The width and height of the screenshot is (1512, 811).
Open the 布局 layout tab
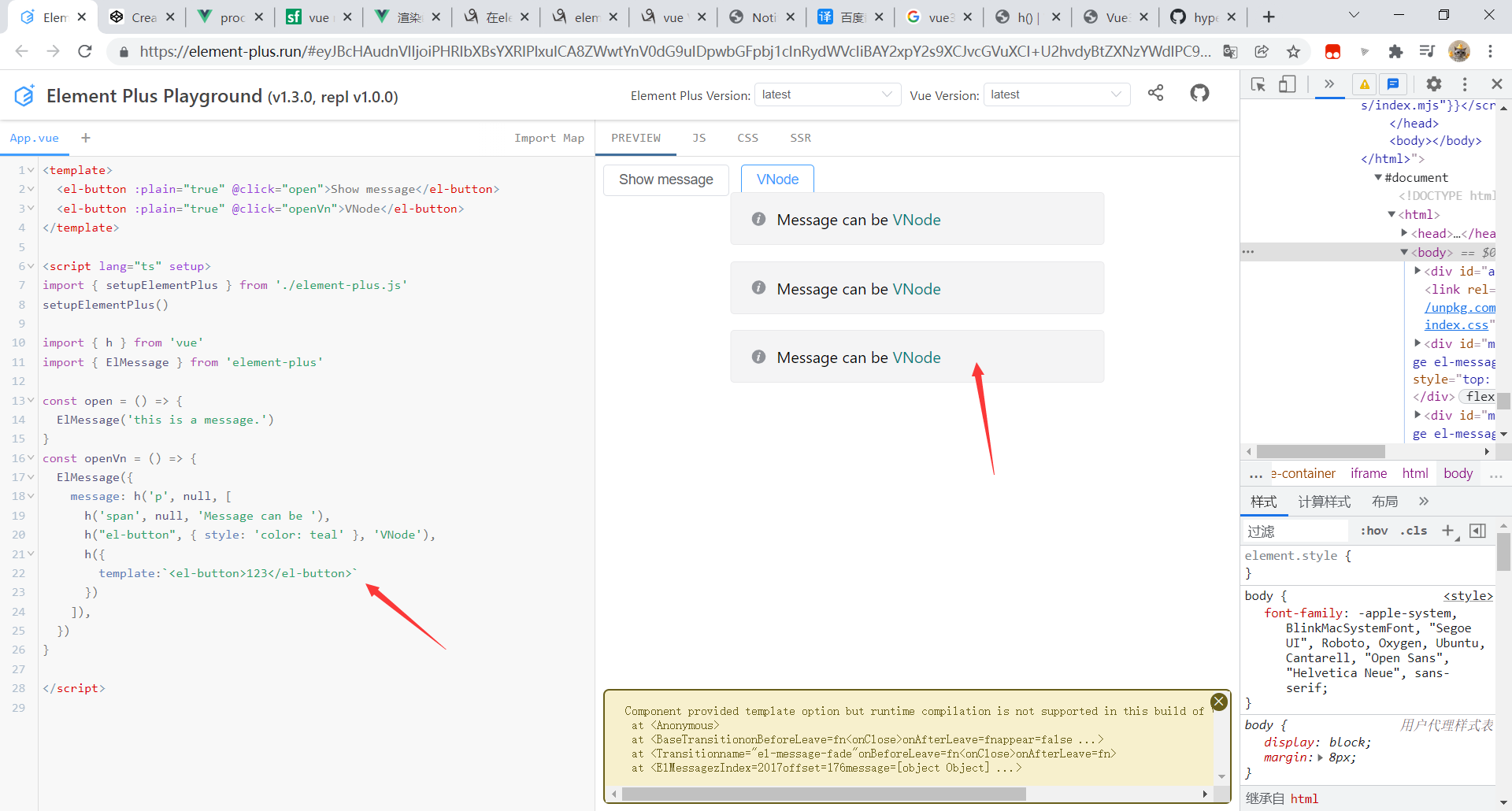(1384, 502)
